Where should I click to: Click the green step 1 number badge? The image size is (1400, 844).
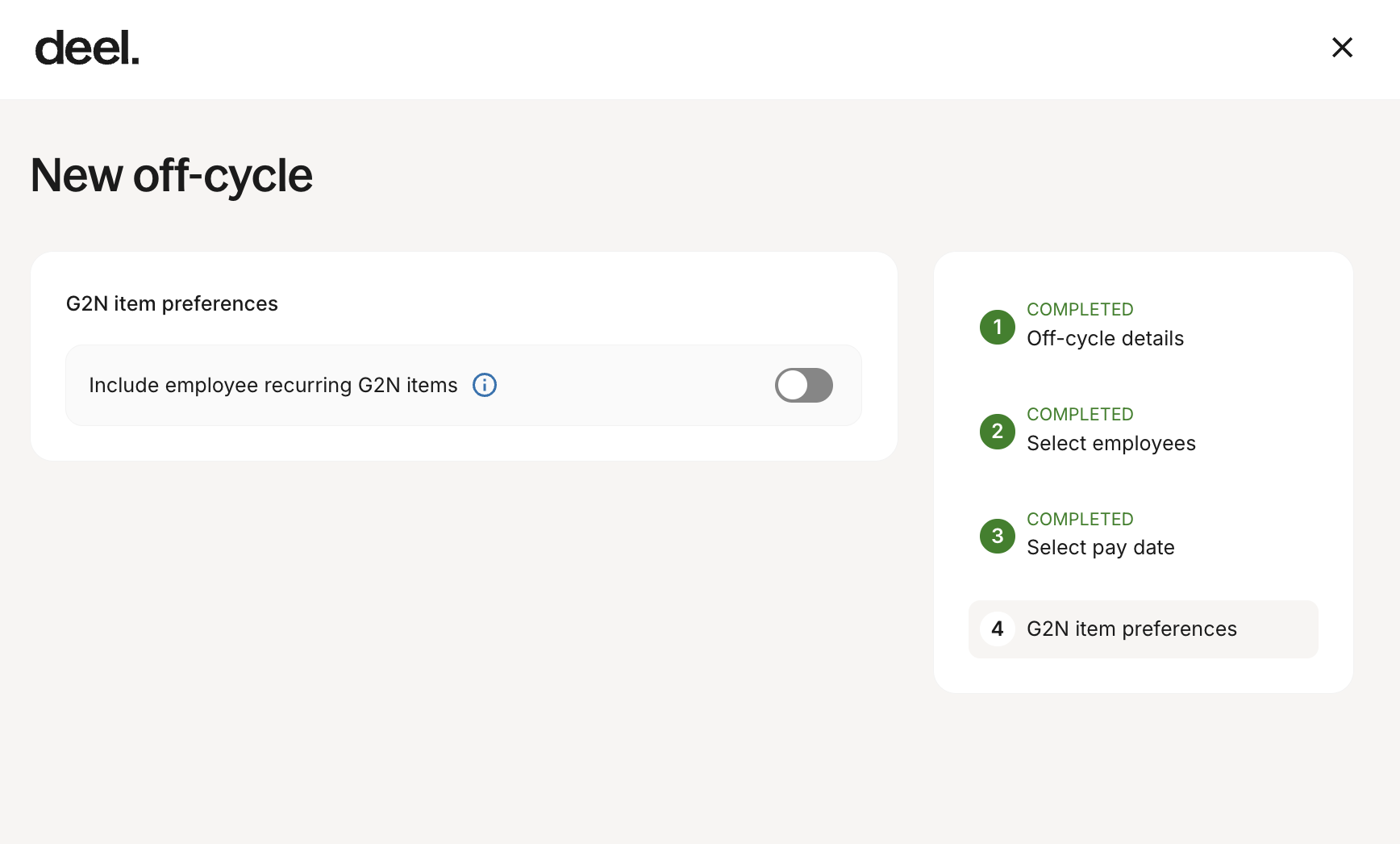pos(998,327)
